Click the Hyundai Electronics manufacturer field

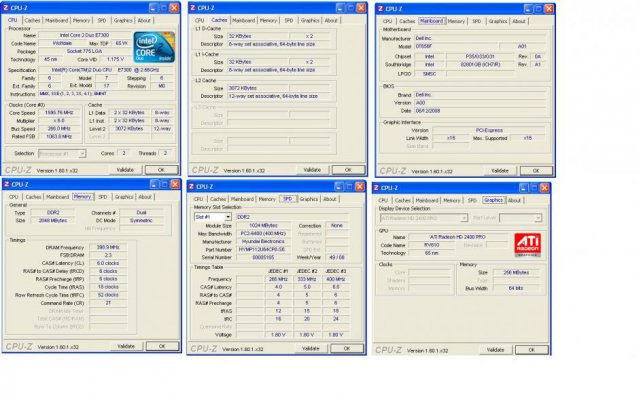click(x=264, y=241)
